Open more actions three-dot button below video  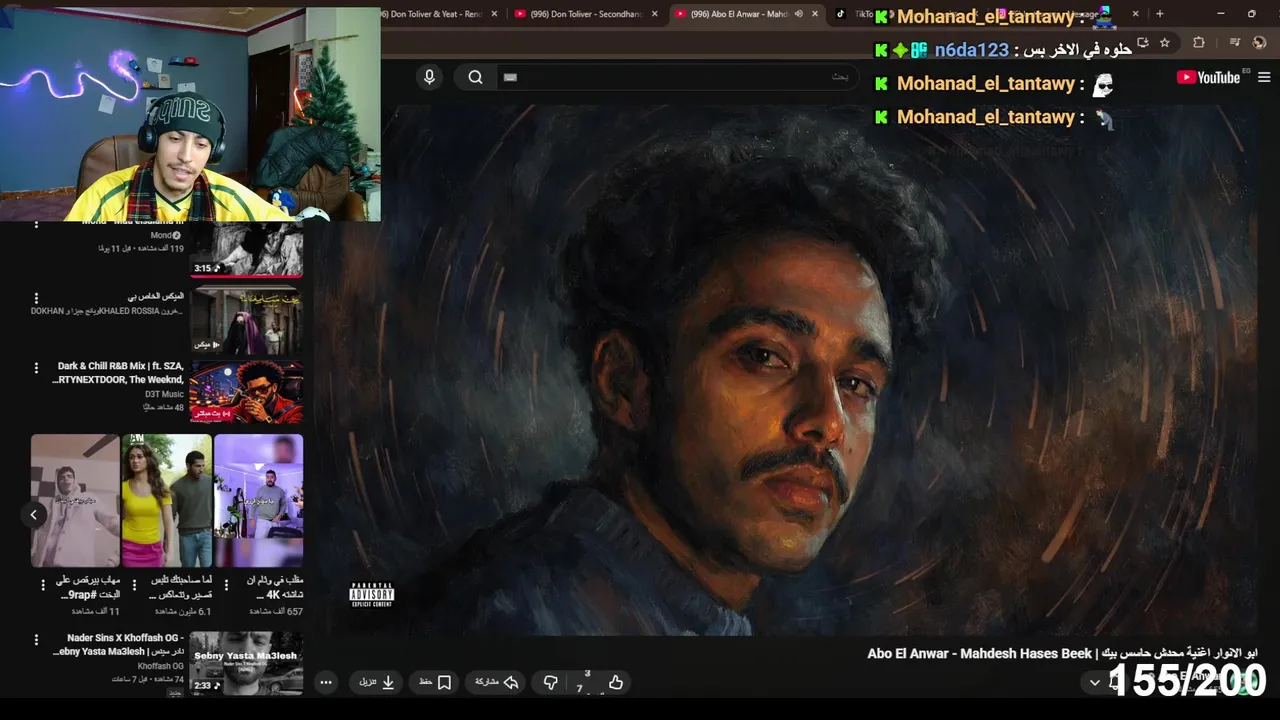[x=326, y=683]
